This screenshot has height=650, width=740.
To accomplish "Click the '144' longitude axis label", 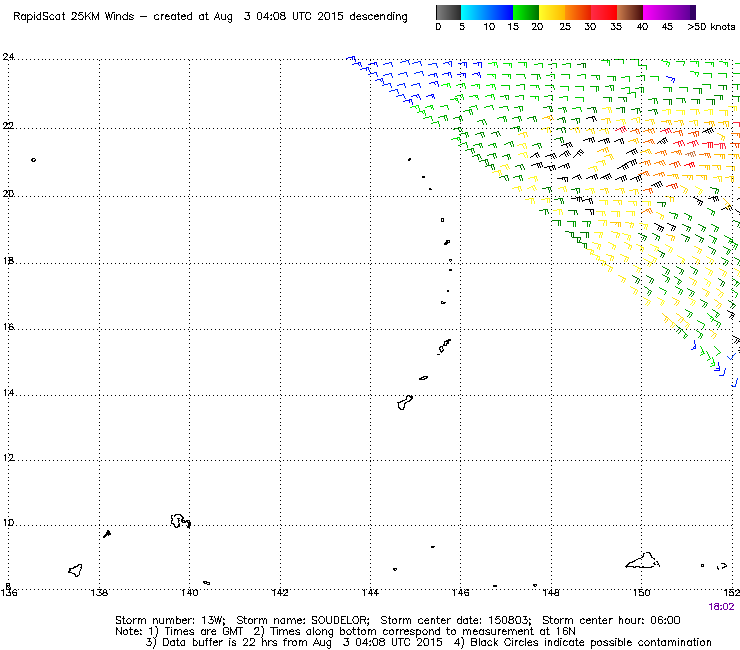I will point(370,592).
